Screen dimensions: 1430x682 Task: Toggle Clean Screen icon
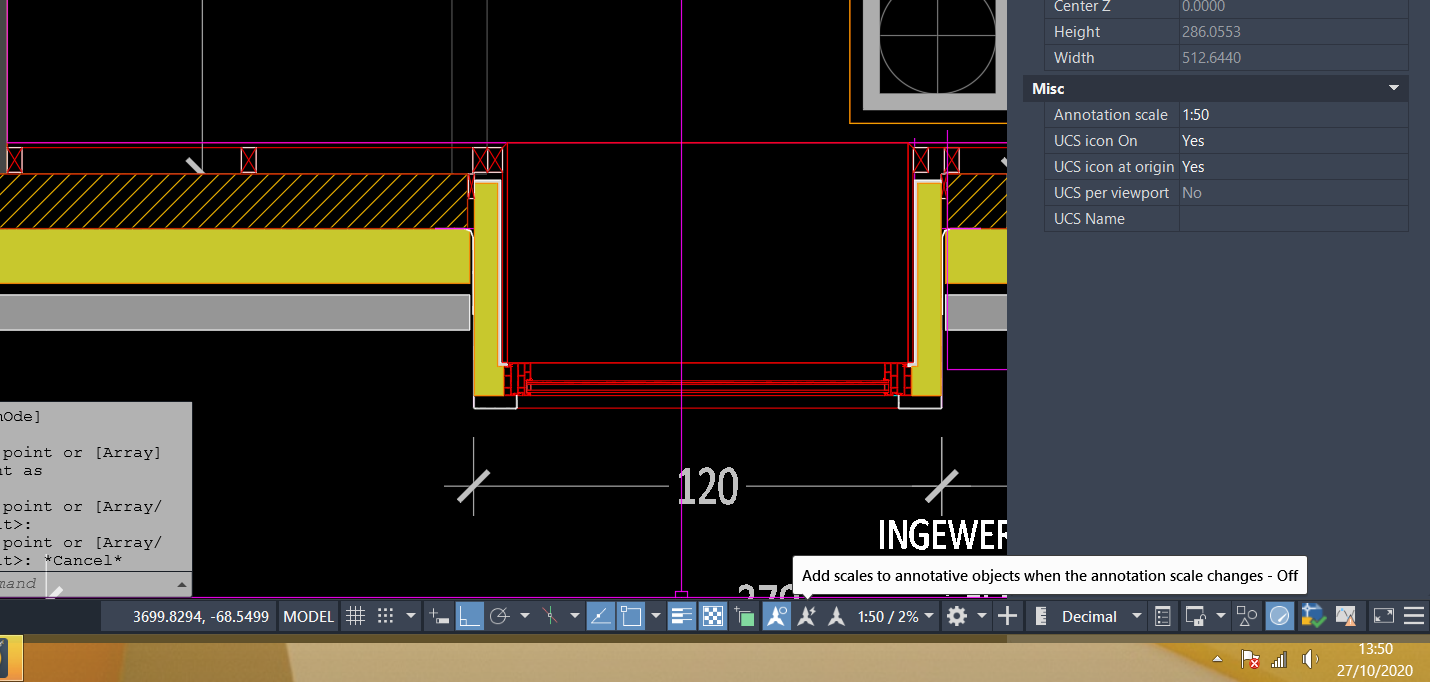coord(1383,616)
